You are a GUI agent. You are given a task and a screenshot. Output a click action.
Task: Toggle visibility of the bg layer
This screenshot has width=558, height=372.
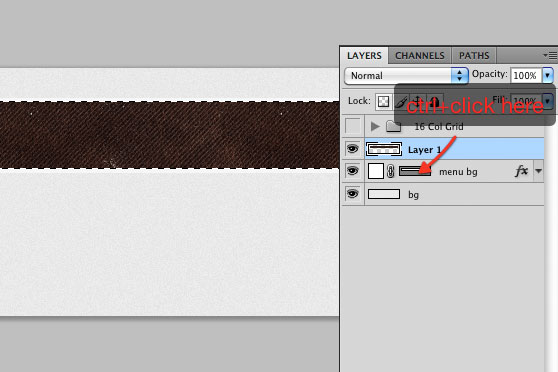[352, 194]
